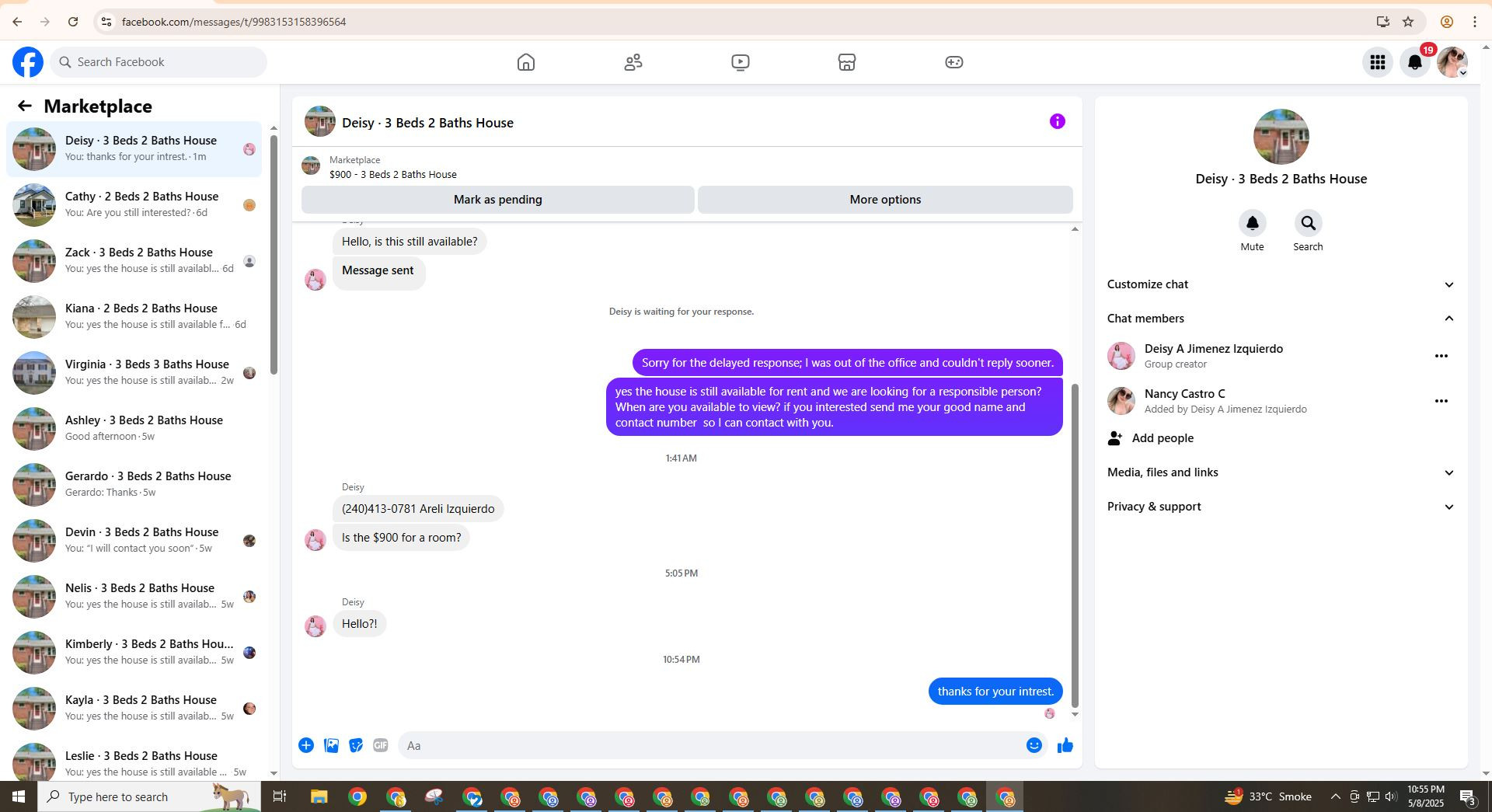Open Task View on the taskbar
This screenshot has width=1492, height=812.
coord(280,796)
